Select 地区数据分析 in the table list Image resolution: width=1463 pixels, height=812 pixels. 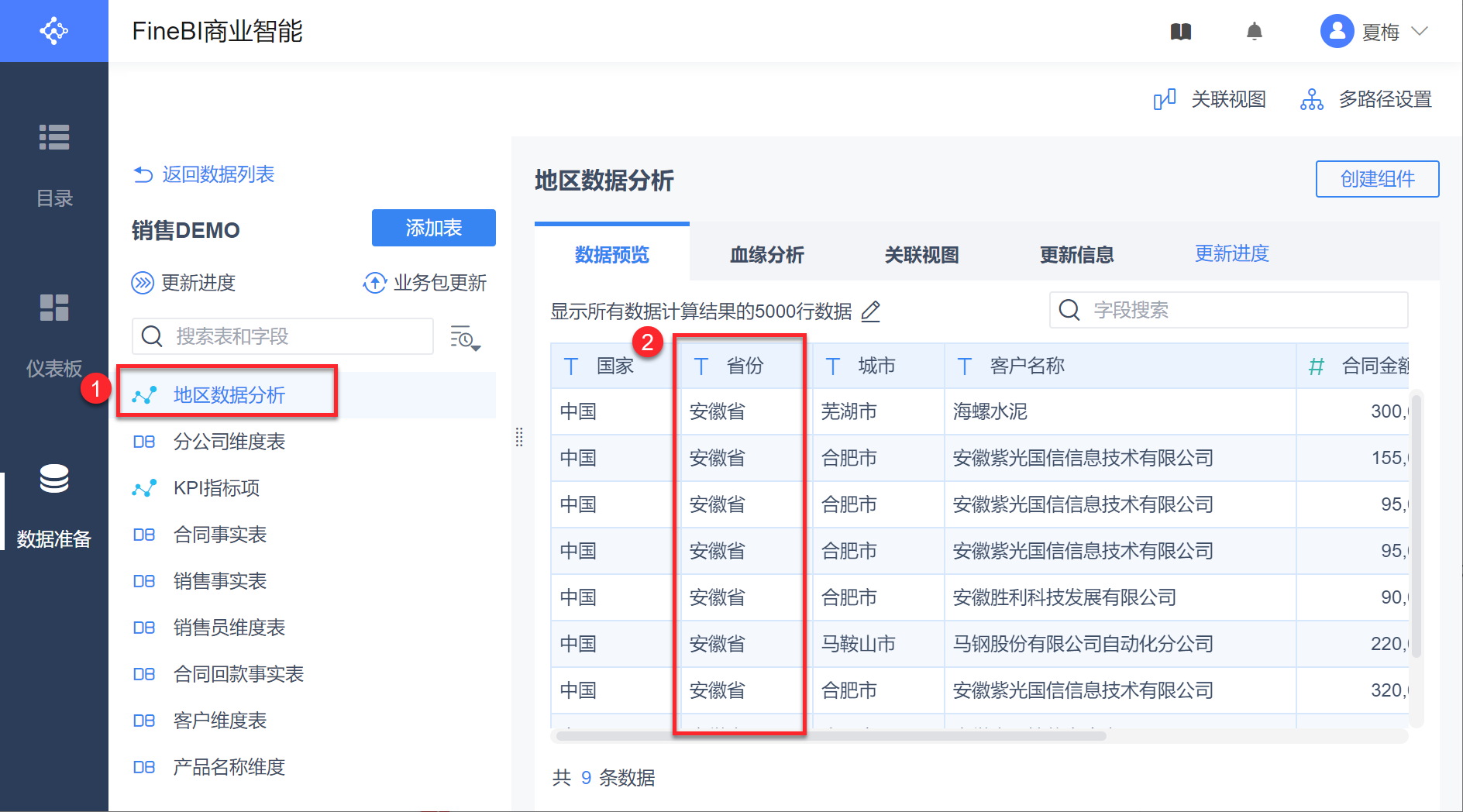click(x=306, y=395)
